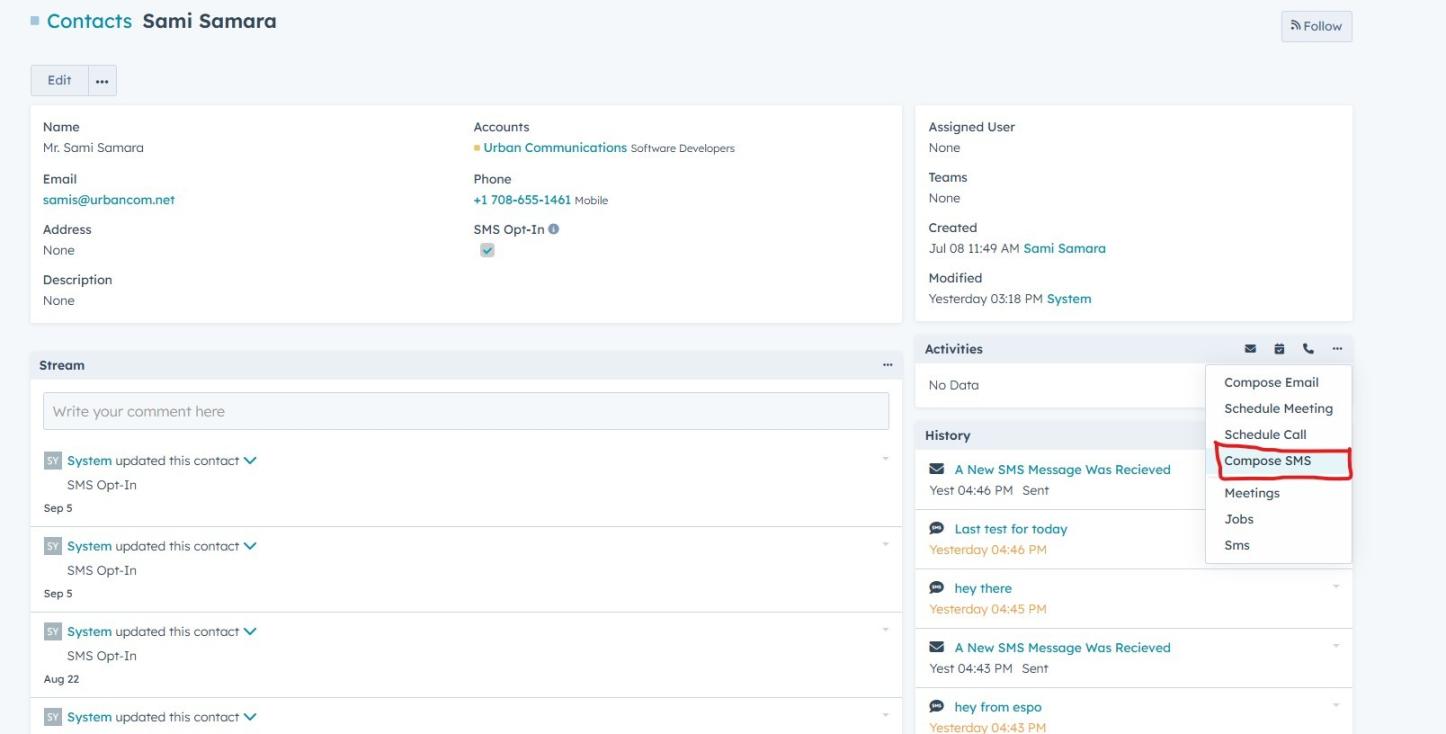Viewport: 1446px width, 734px height.
Task: Click chat bubble icon beside 'Last test for today'
Action: 937,529
